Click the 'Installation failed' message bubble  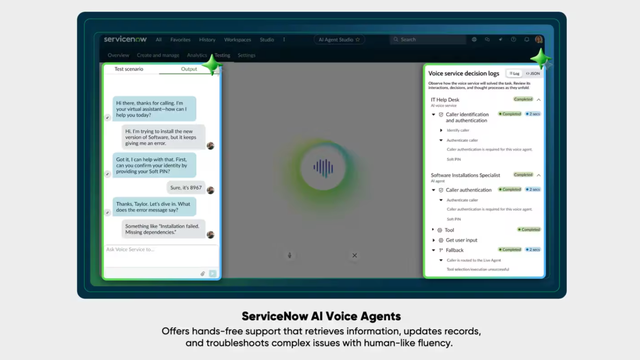pos(163,229)
